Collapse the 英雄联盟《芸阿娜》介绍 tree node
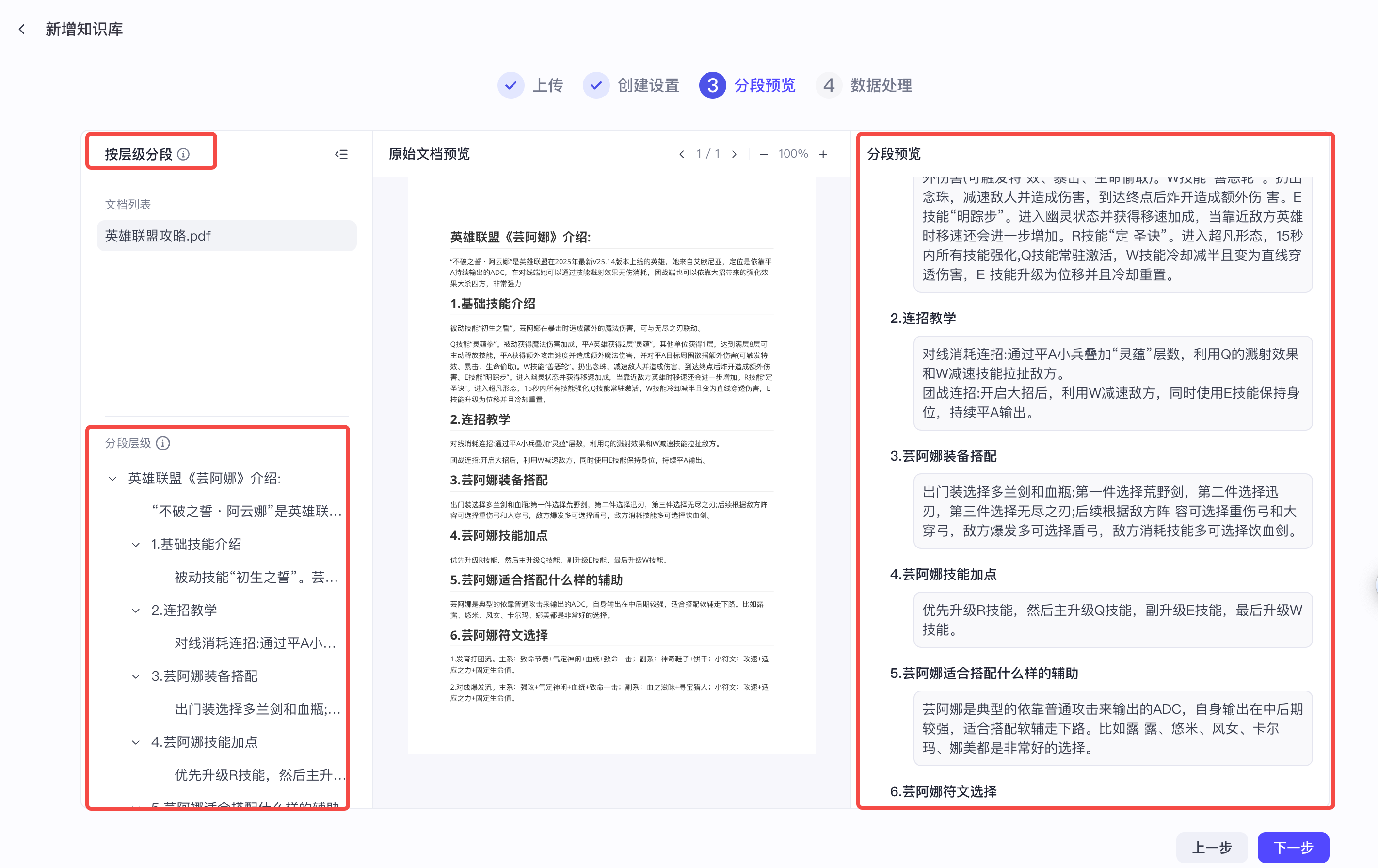 [113, 478]
